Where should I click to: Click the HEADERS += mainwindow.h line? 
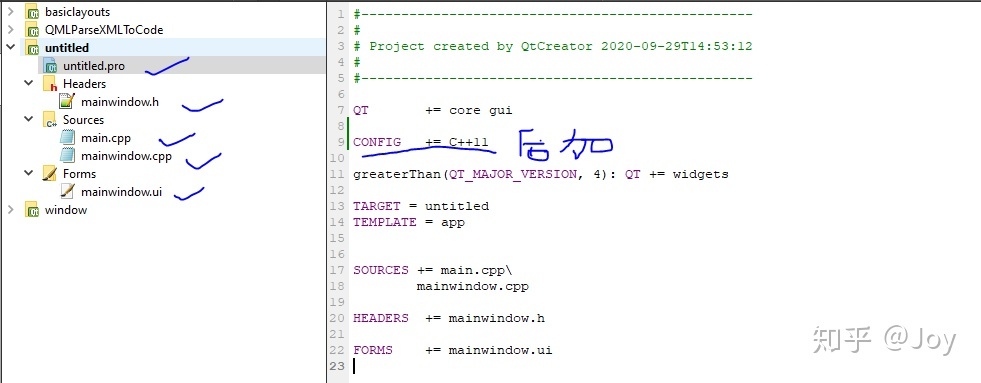pyautogui.click(x=449, y=318)
